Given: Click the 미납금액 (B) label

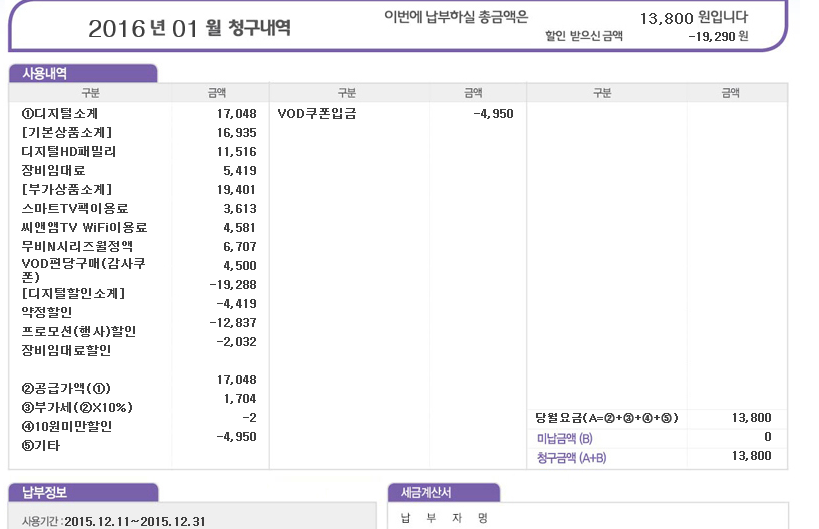Looking at the screenshot, I should 564,438.
